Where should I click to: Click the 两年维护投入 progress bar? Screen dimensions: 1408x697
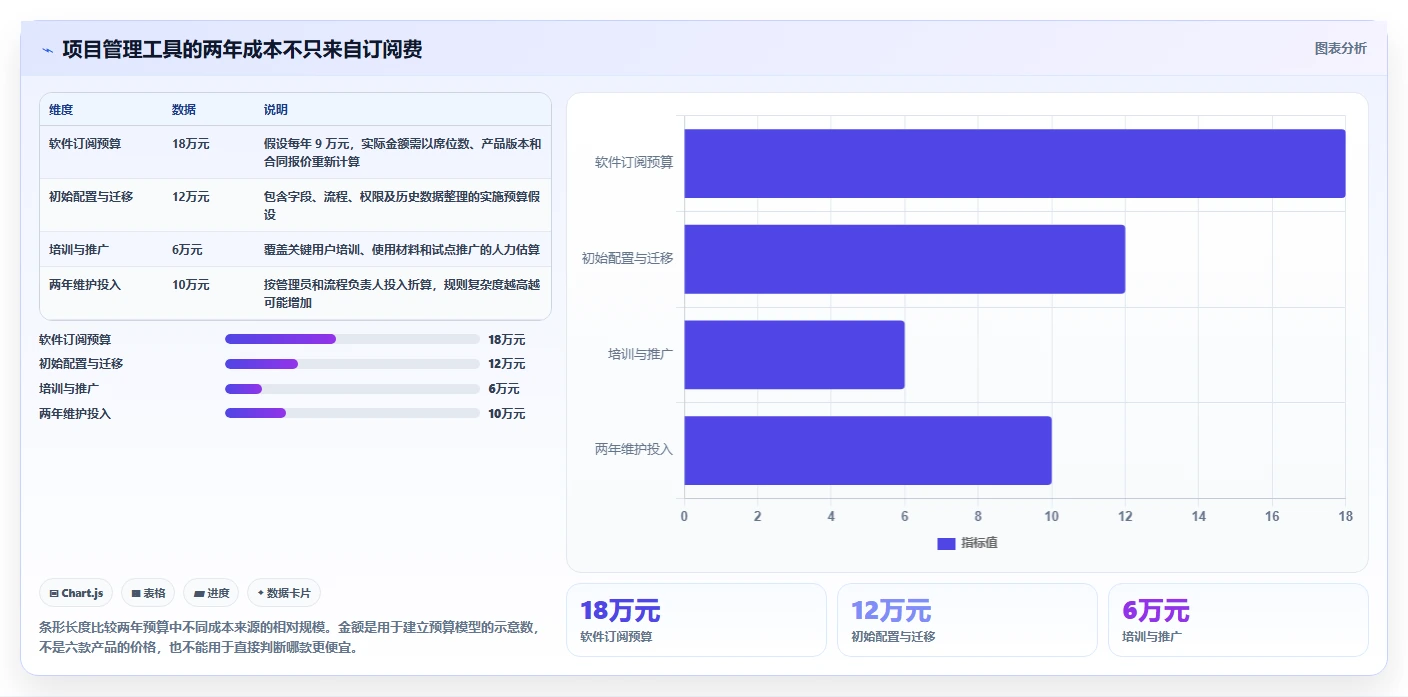pyautogui.click(x=352, y=413)
